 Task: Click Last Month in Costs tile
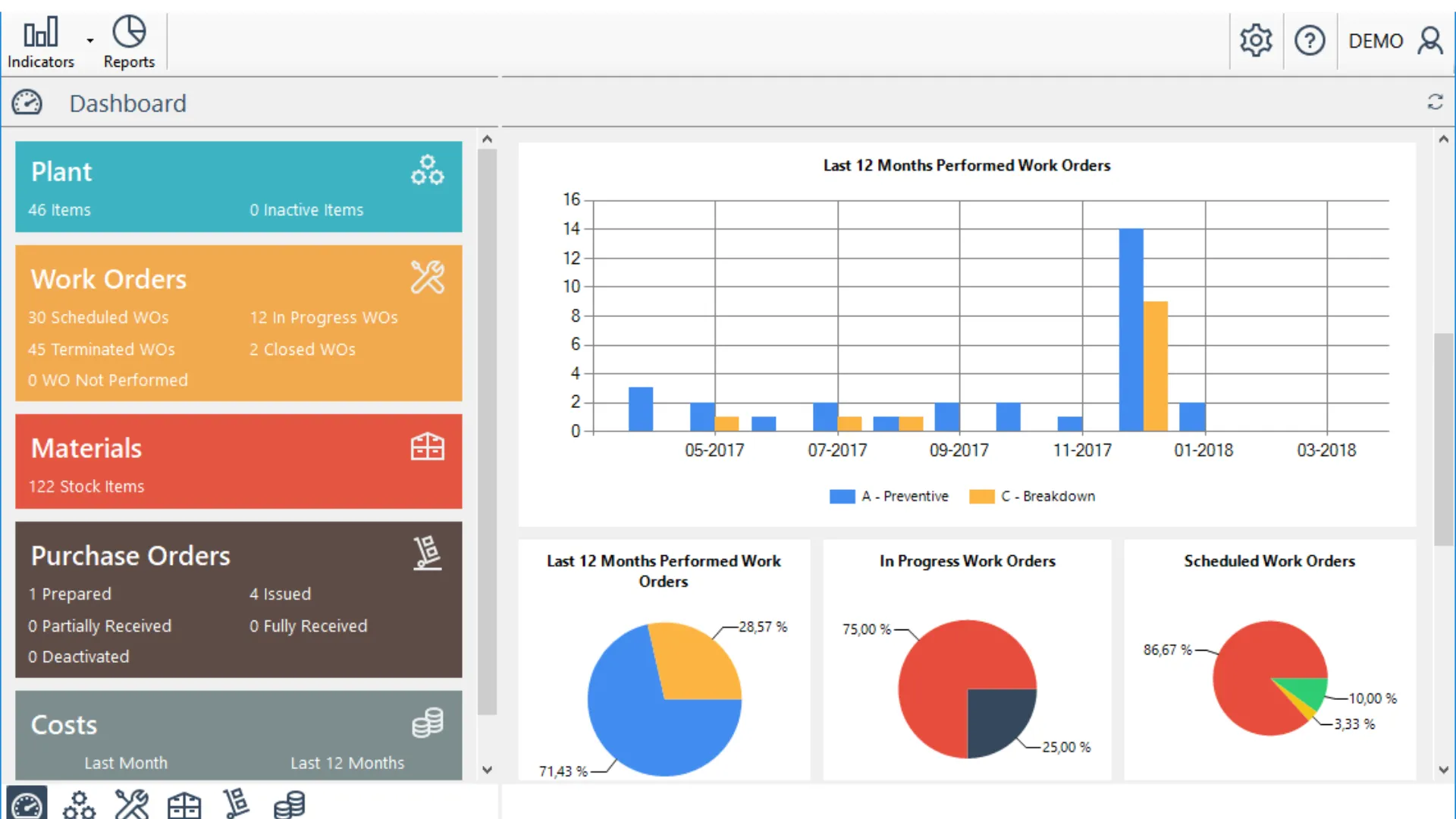pyautogui.click(x=126, y=764)
